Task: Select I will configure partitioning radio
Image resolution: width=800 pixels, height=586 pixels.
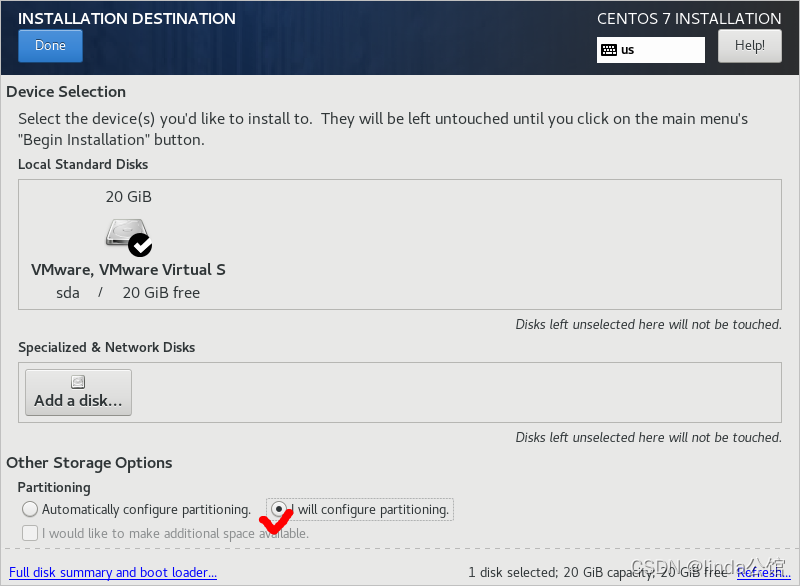Action: point(279,509)
